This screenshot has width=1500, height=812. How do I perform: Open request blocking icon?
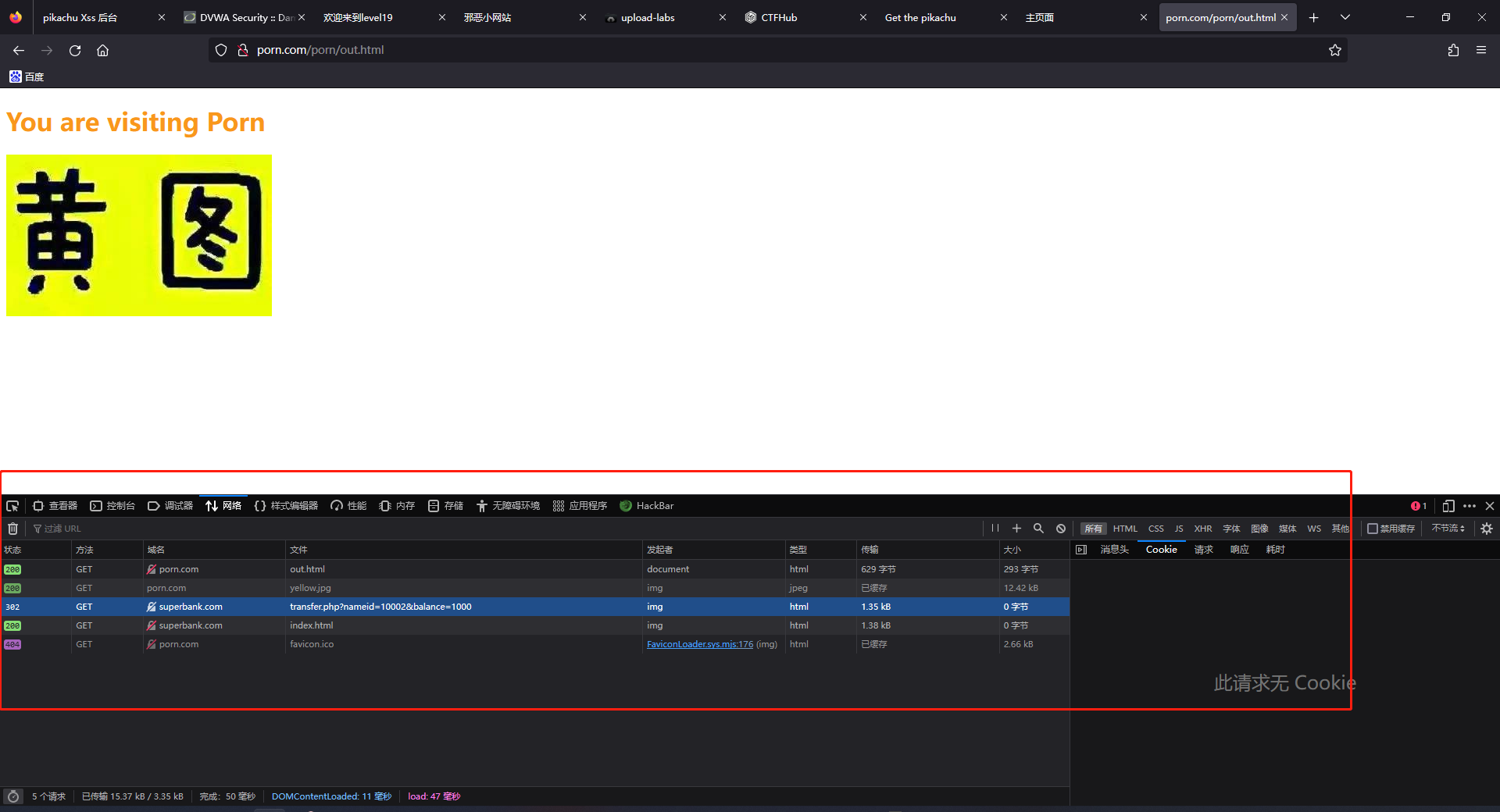pos(1061,529)
